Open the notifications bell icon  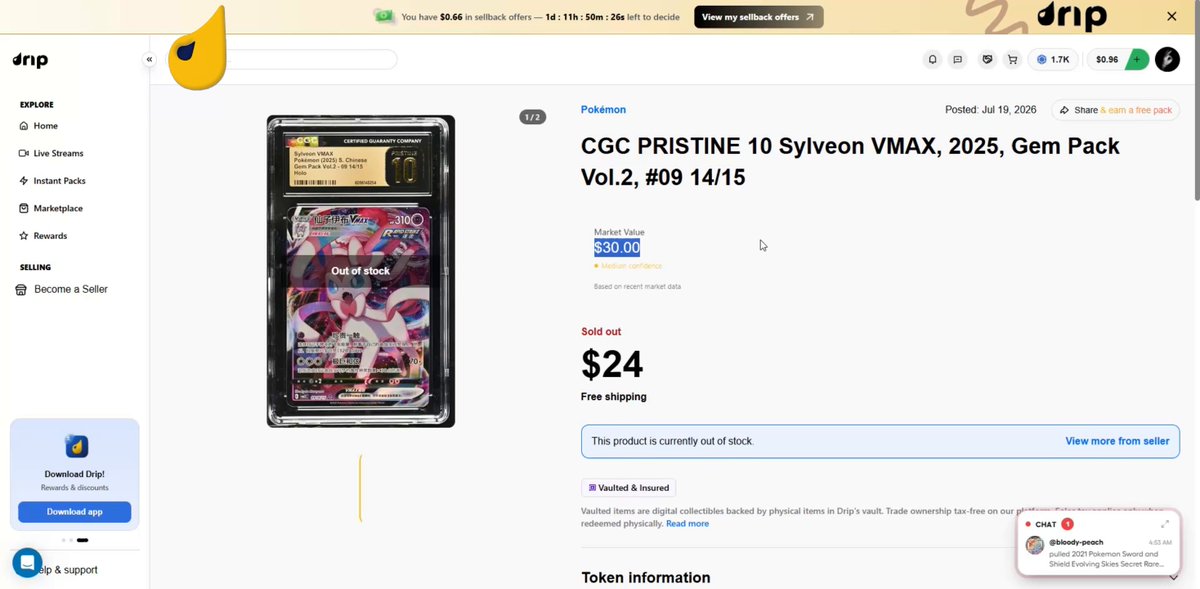pos(933,60)
